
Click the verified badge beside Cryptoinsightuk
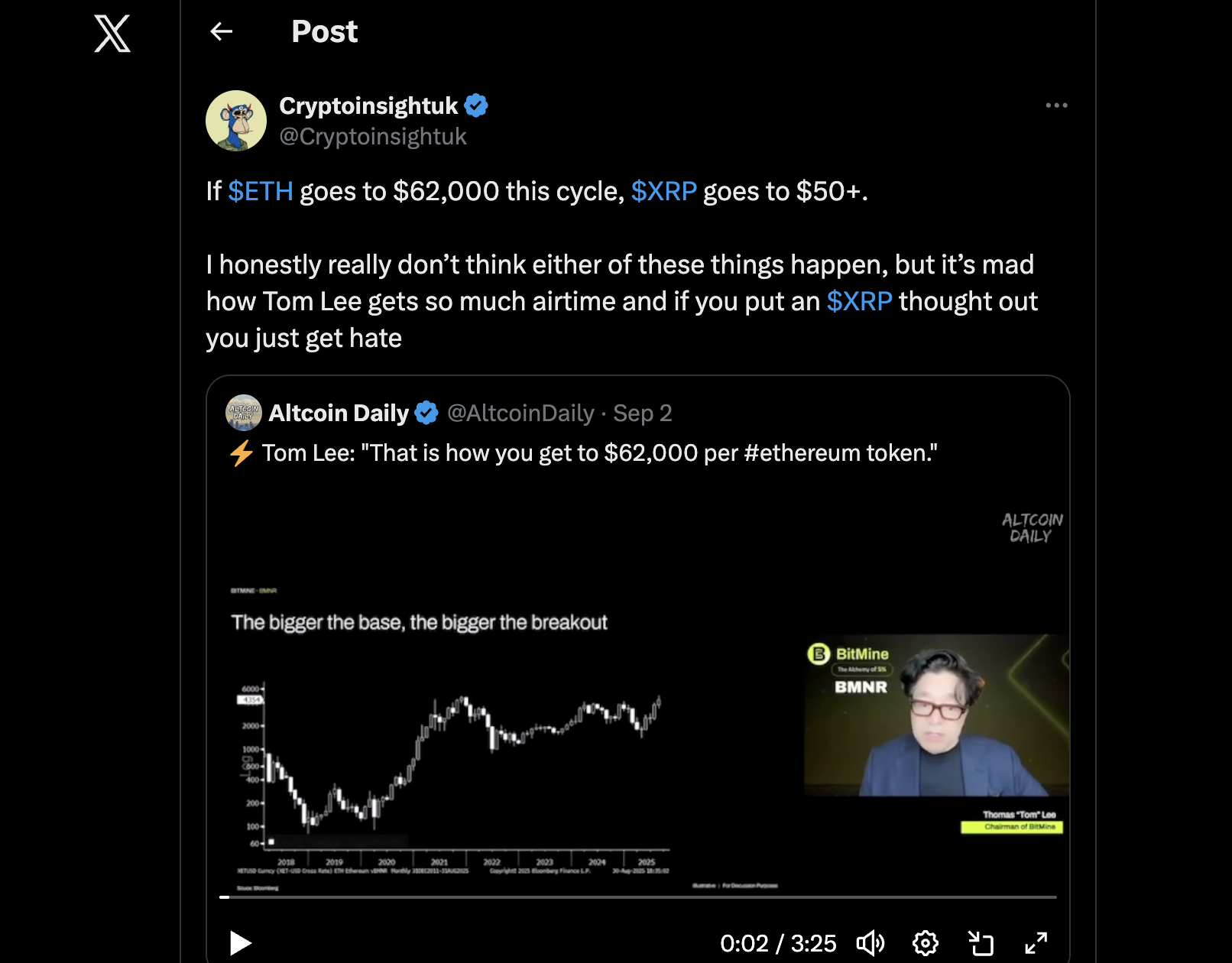[476, 105]
